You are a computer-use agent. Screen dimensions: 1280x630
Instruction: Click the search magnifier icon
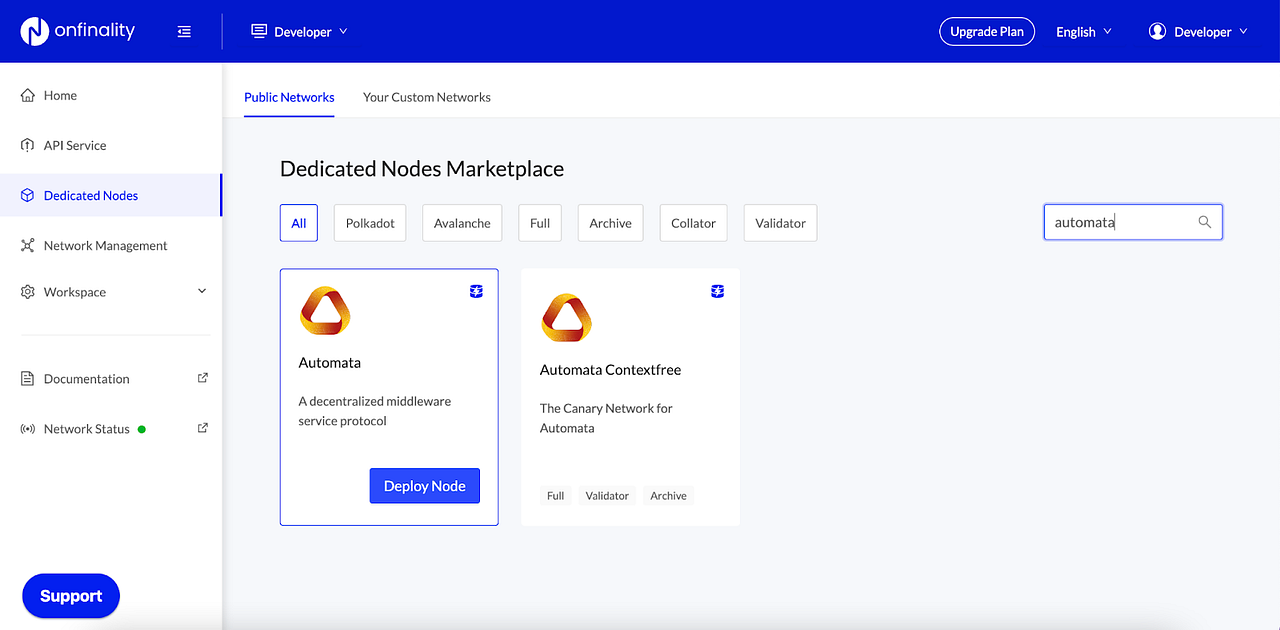[x=1204, y=222]
